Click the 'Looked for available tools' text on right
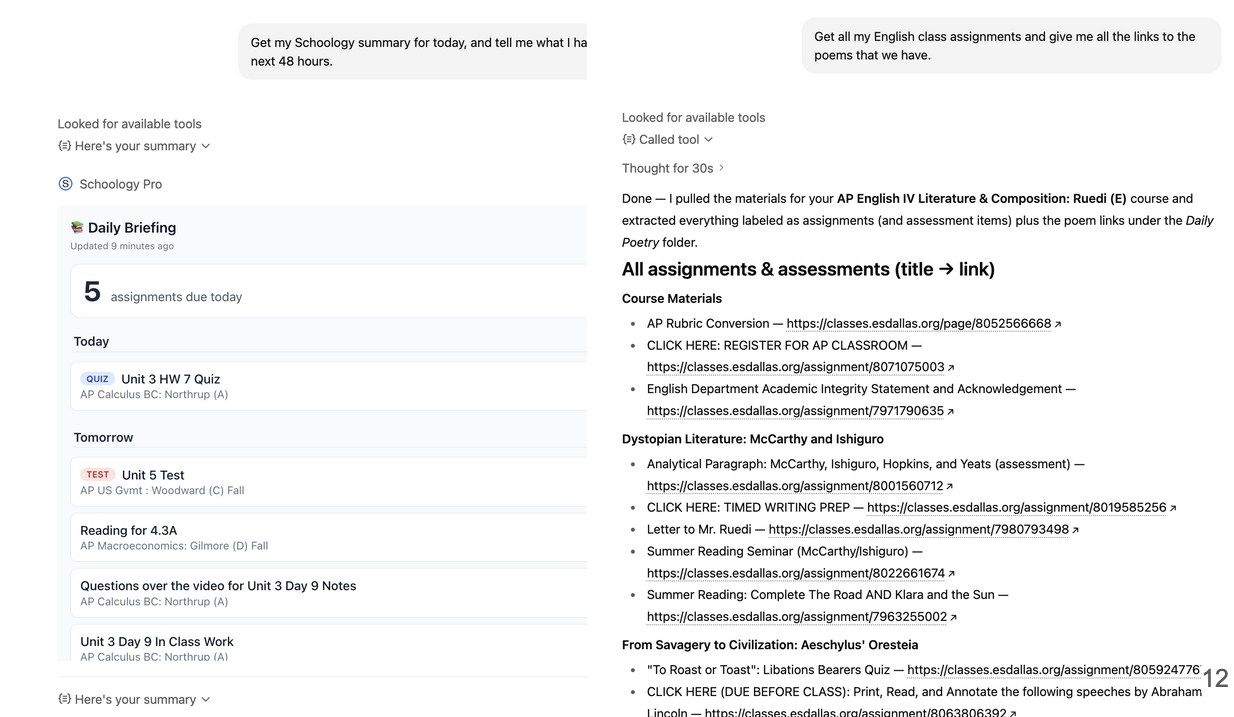 [x=693, y=118]
